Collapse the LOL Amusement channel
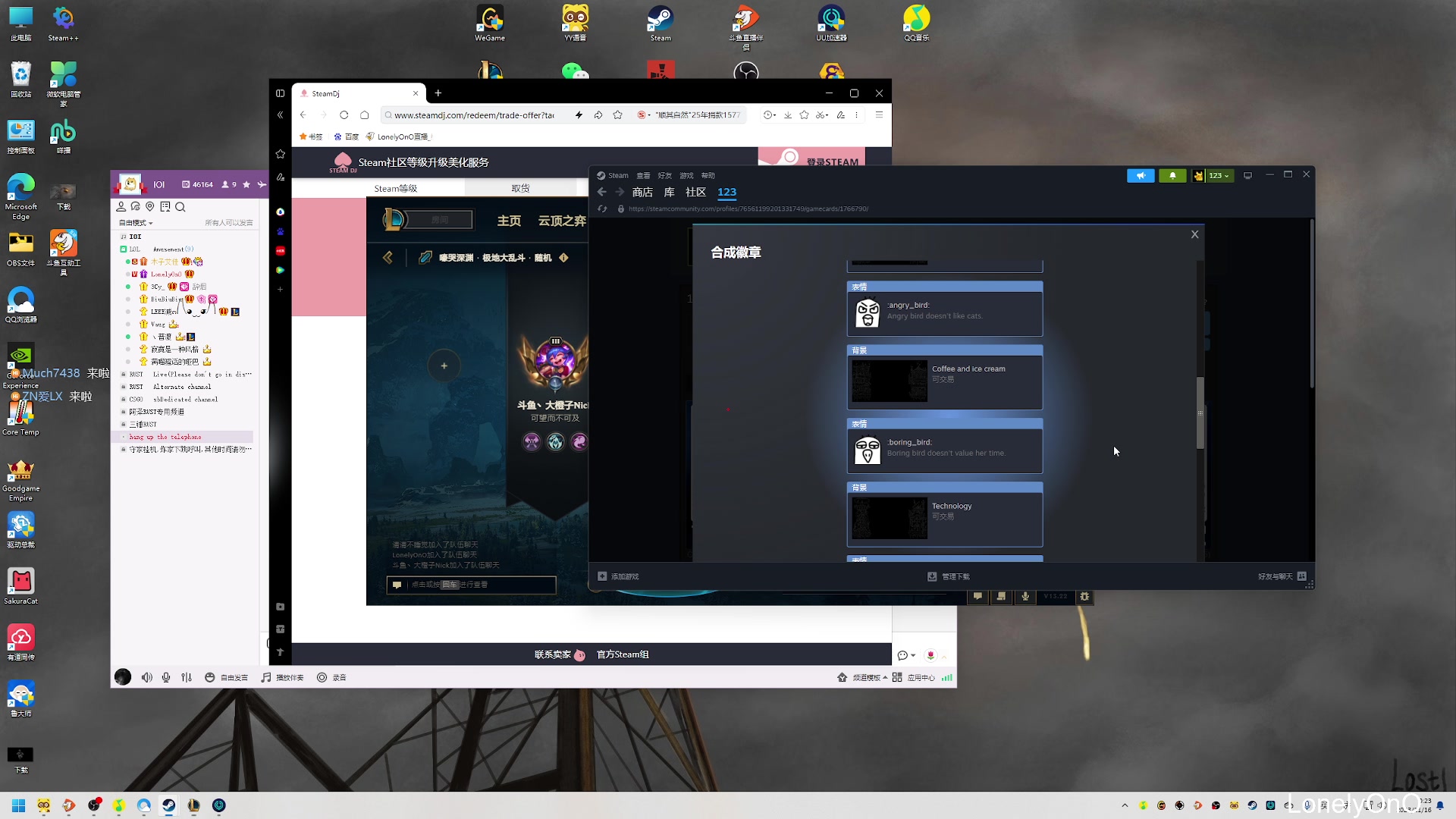The image size is (1456, 819). [123, 249]
